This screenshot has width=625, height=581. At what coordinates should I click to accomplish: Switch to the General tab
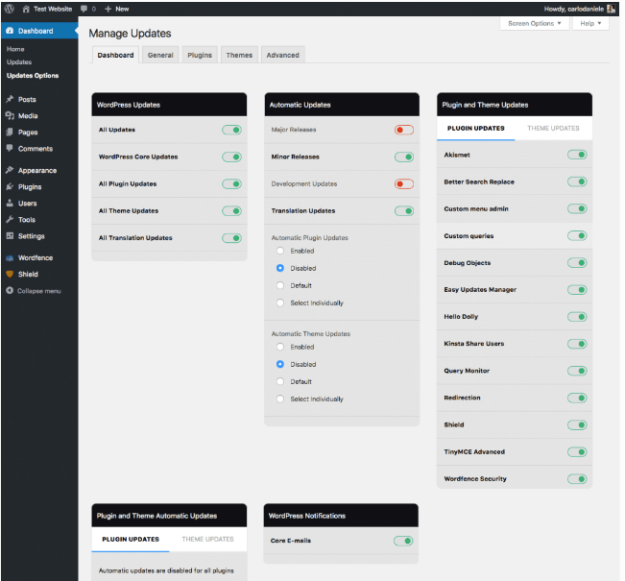[161, 55]
